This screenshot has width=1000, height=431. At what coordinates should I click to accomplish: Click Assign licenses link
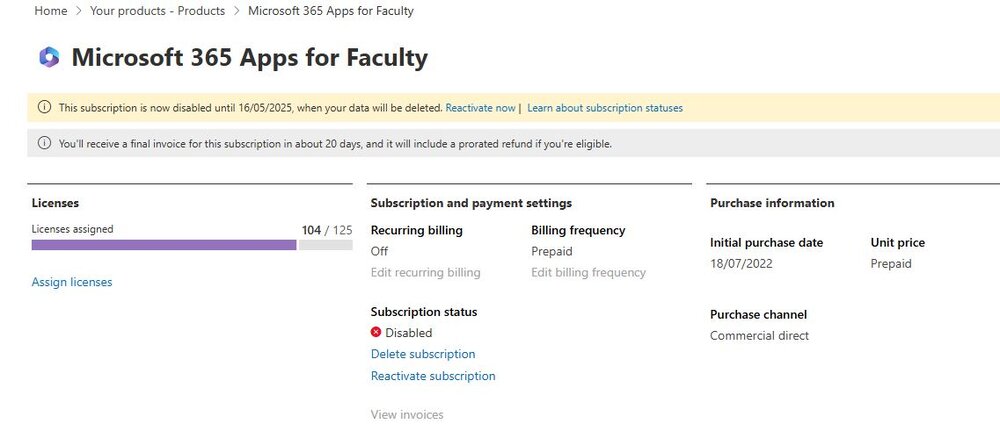(72, 282)
